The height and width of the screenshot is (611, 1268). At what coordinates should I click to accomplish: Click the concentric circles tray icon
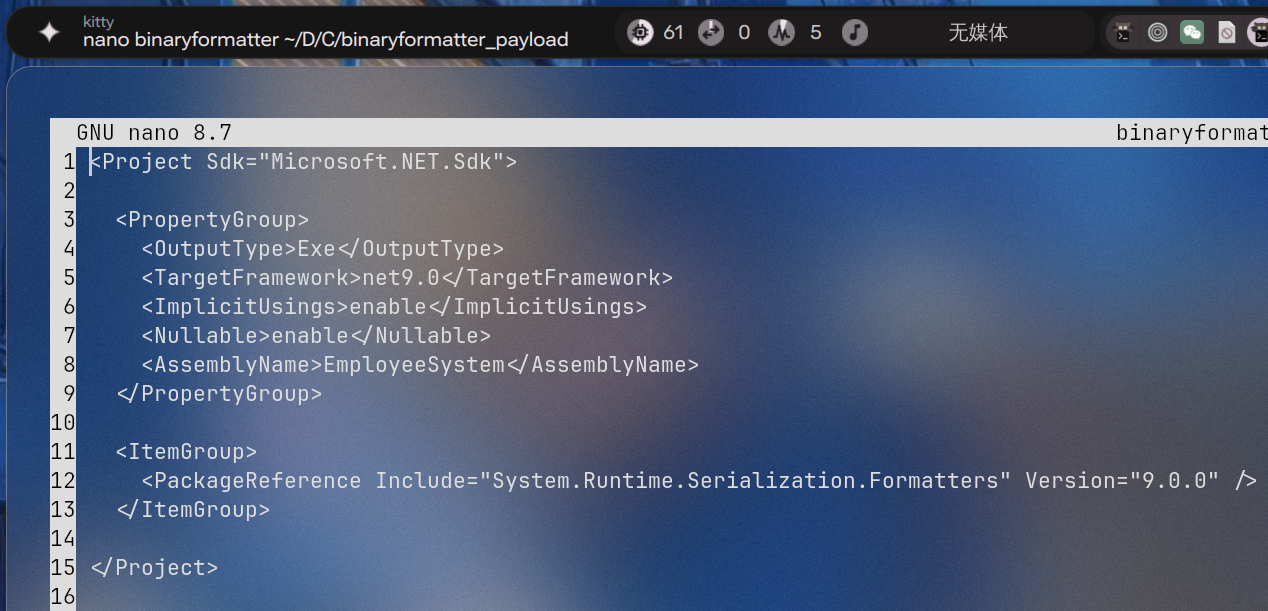[1157, 33]
